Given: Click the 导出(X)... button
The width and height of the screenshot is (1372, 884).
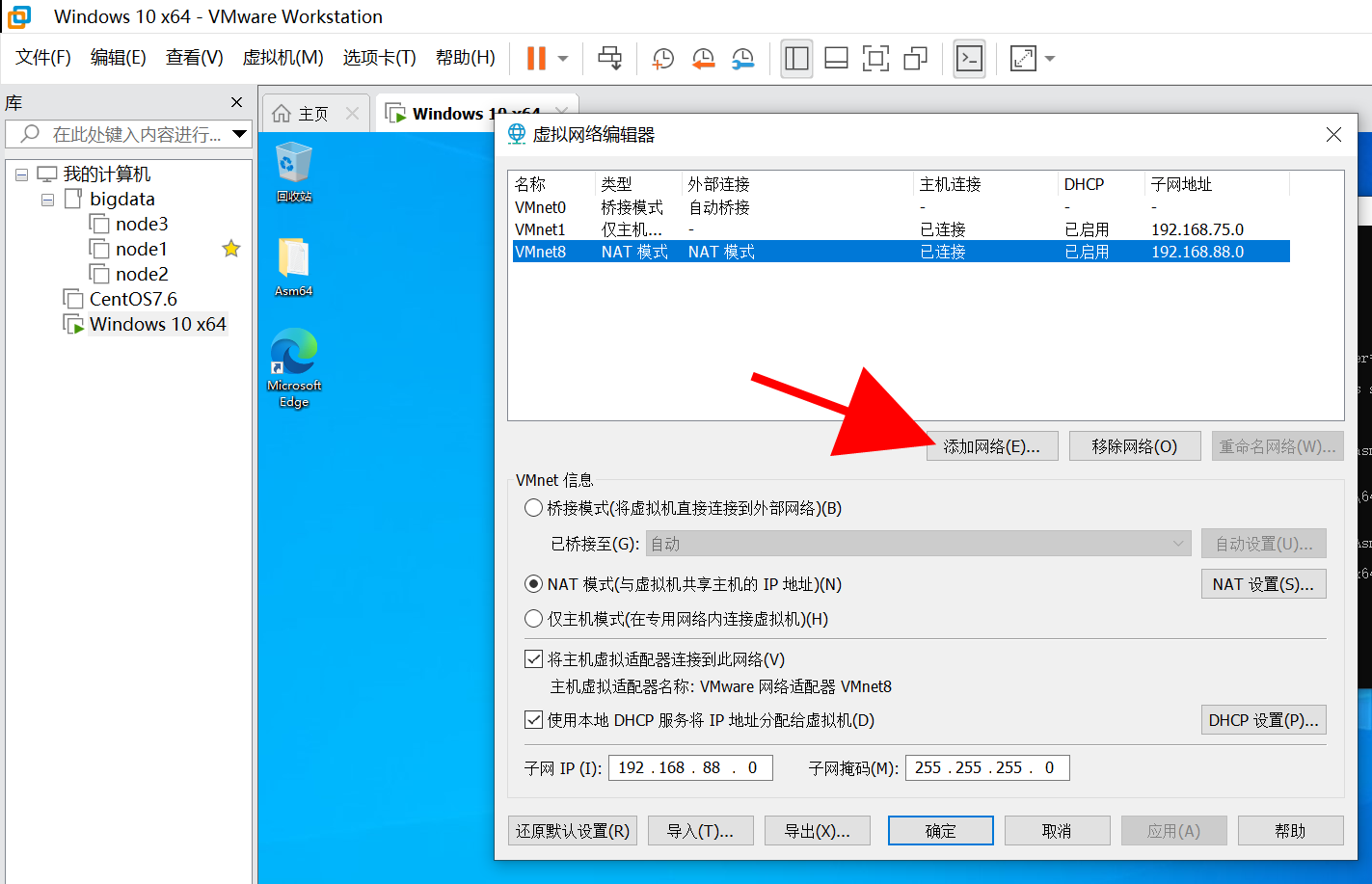Looking at the screenshot, I should pyautogui.click(x=818, y=831).
